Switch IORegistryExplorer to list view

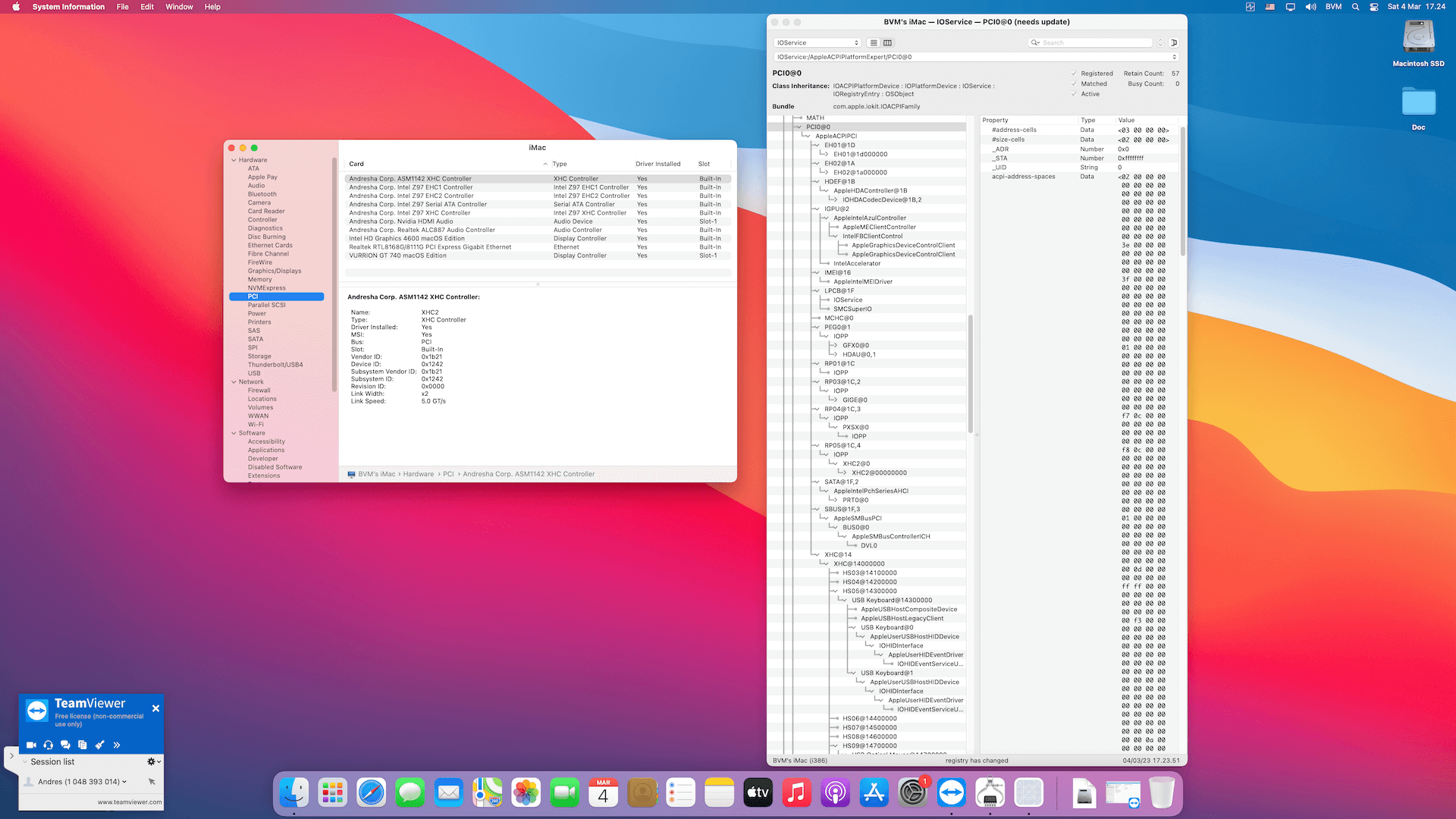pos(874,42)
